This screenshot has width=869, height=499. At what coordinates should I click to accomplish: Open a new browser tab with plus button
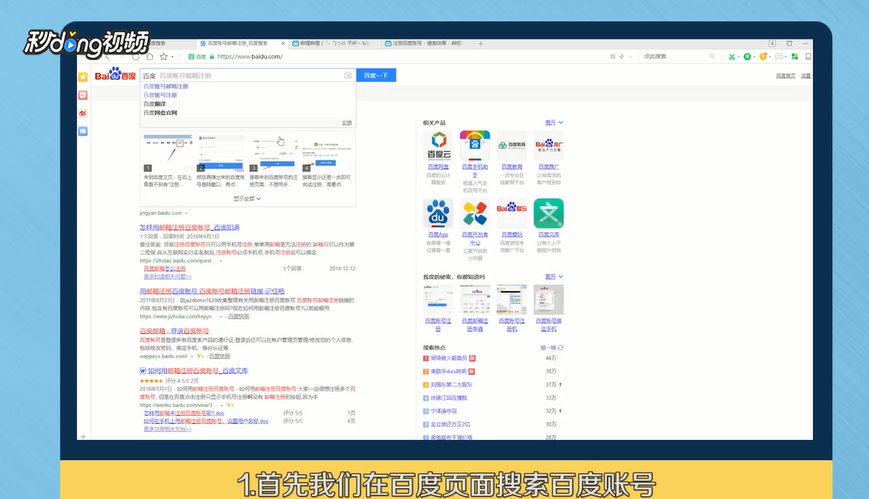point(480,43)
